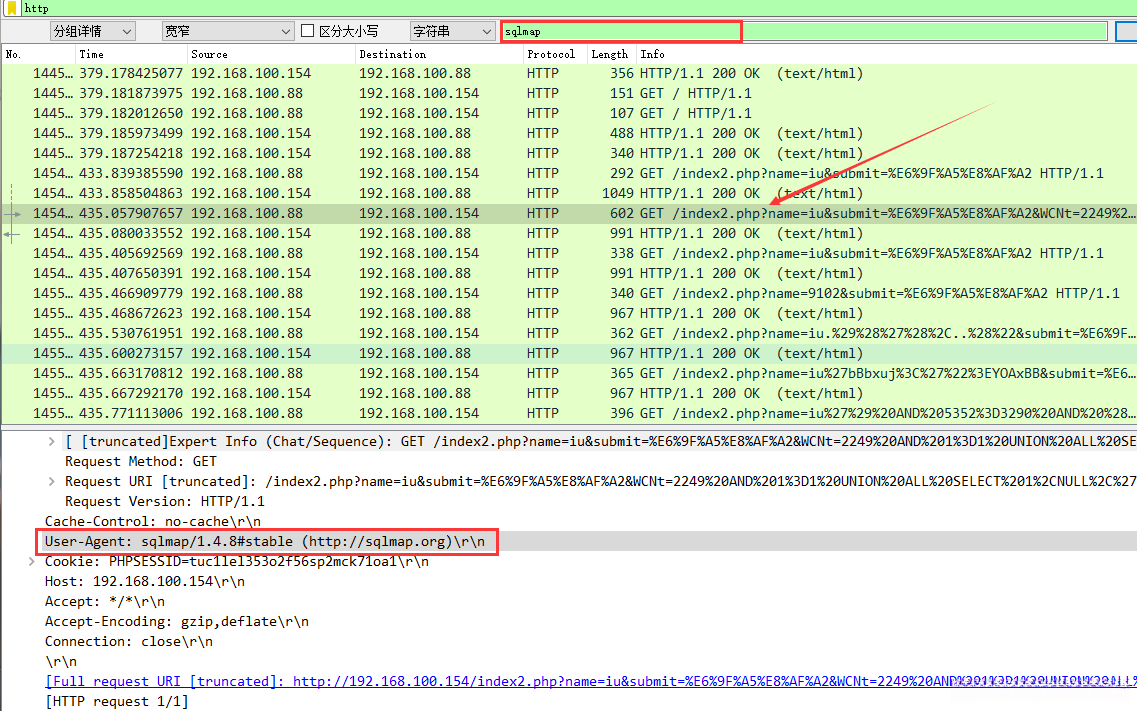The width and height of the screenshot is (1137, 711).
Task: Sort by the Length column header
Action: 611,54
